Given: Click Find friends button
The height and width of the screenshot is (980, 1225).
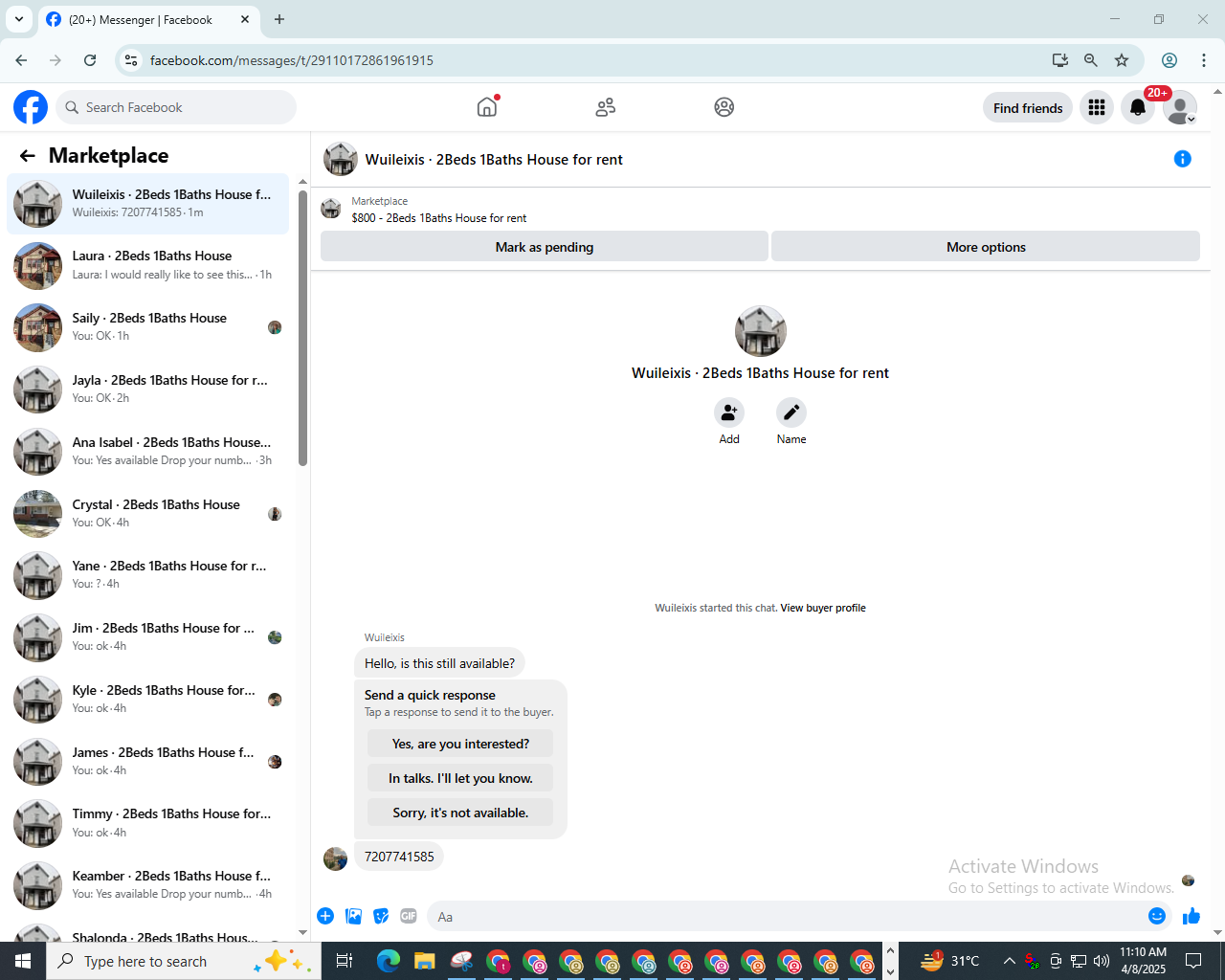Looking at the screenshot, I should click(1028, 108).
